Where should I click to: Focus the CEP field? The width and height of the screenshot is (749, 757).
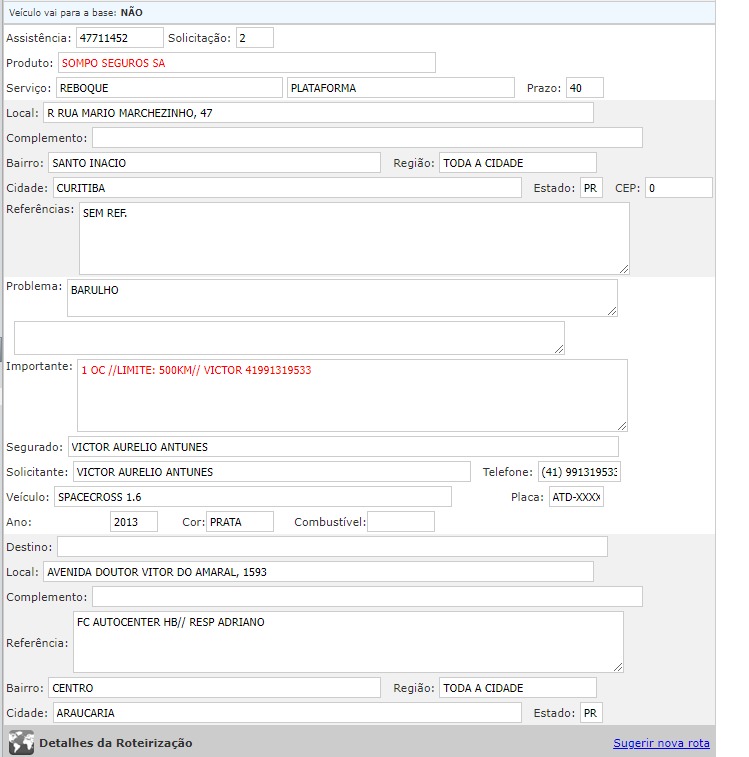[x=677, y=188]
